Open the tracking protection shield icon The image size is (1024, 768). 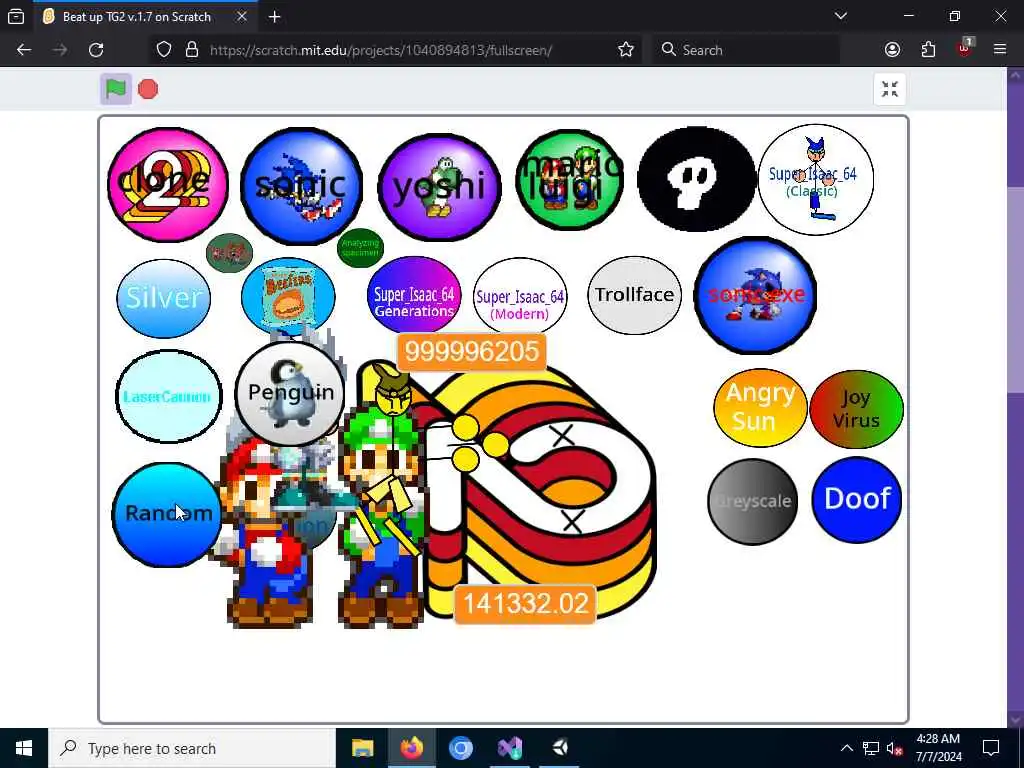click(164, 50)
